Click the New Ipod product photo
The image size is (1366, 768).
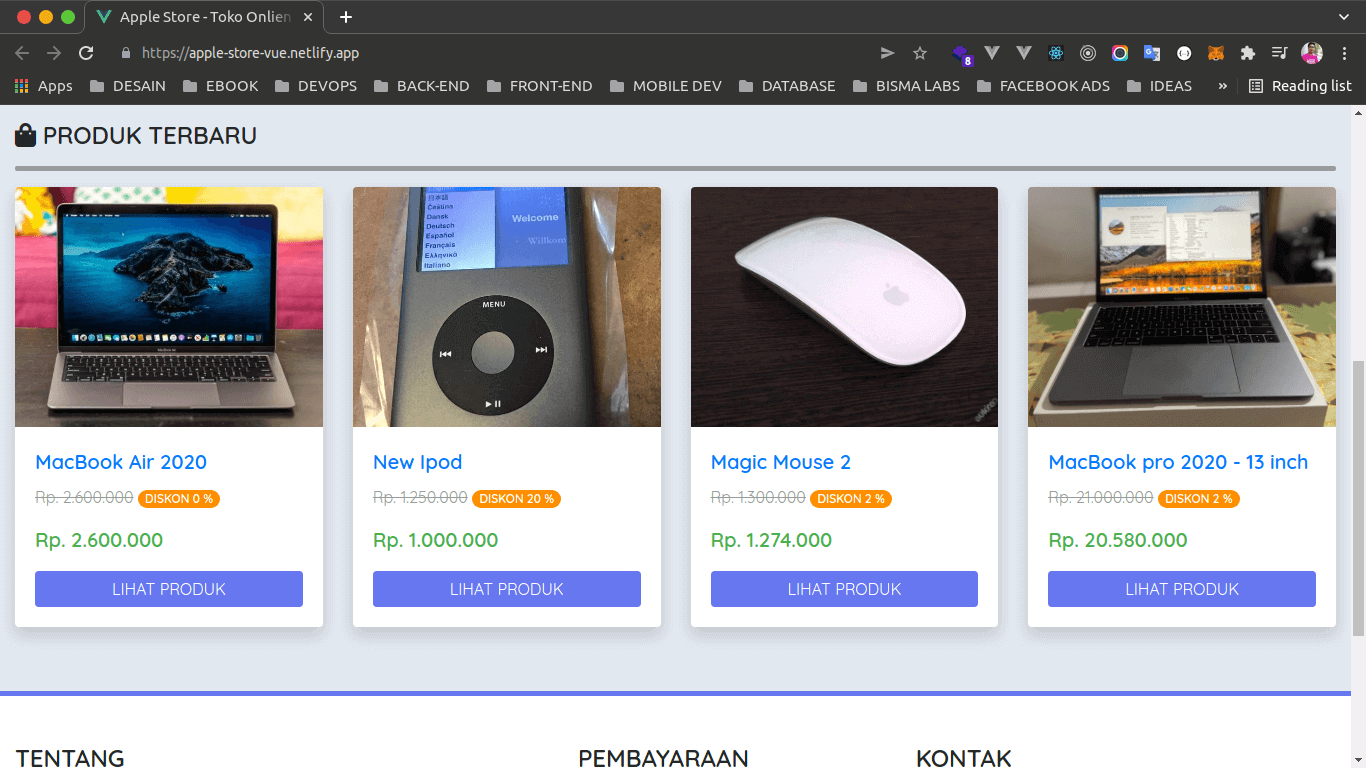point(507,307)
